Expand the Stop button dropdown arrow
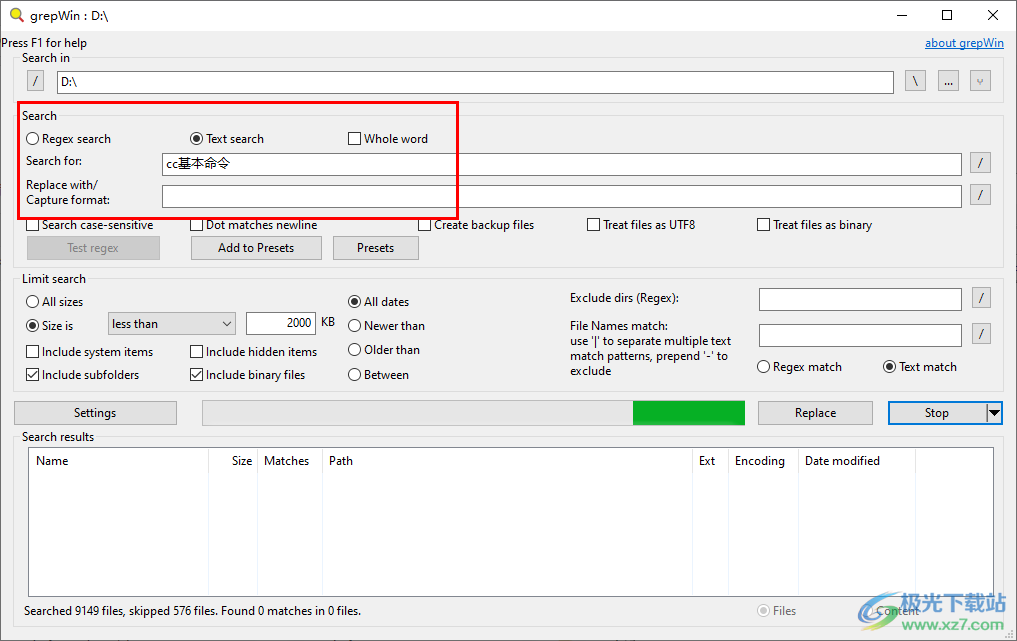The image size is (1017, 641). [x=994, y=413]
